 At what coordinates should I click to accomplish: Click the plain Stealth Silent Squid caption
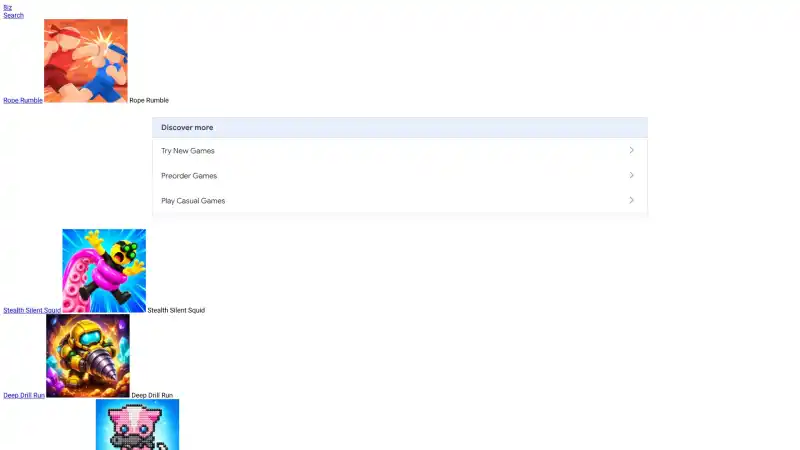point(176,310)
